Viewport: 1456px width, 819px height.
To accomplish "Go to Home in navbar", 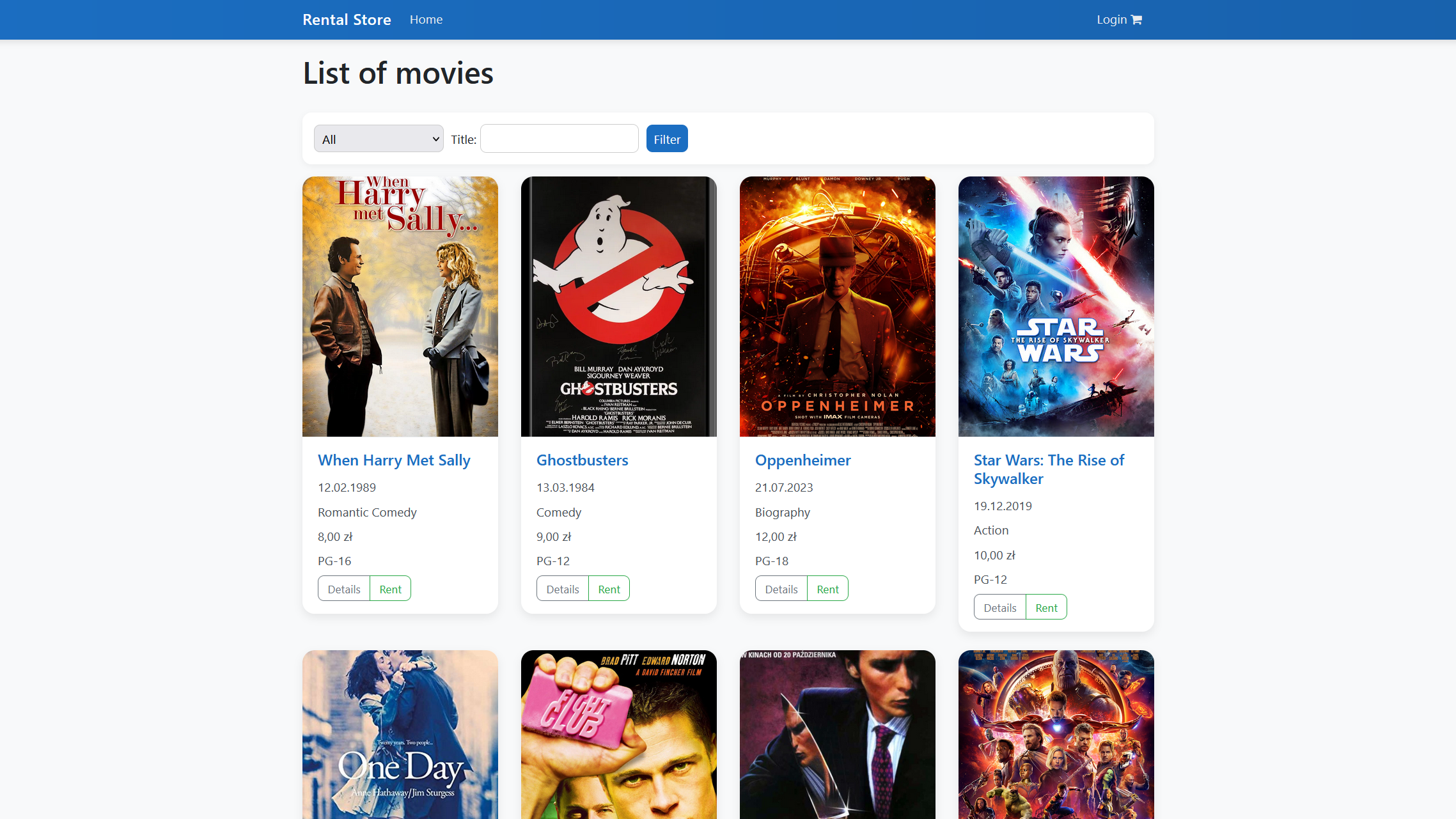I will (426, 20).
